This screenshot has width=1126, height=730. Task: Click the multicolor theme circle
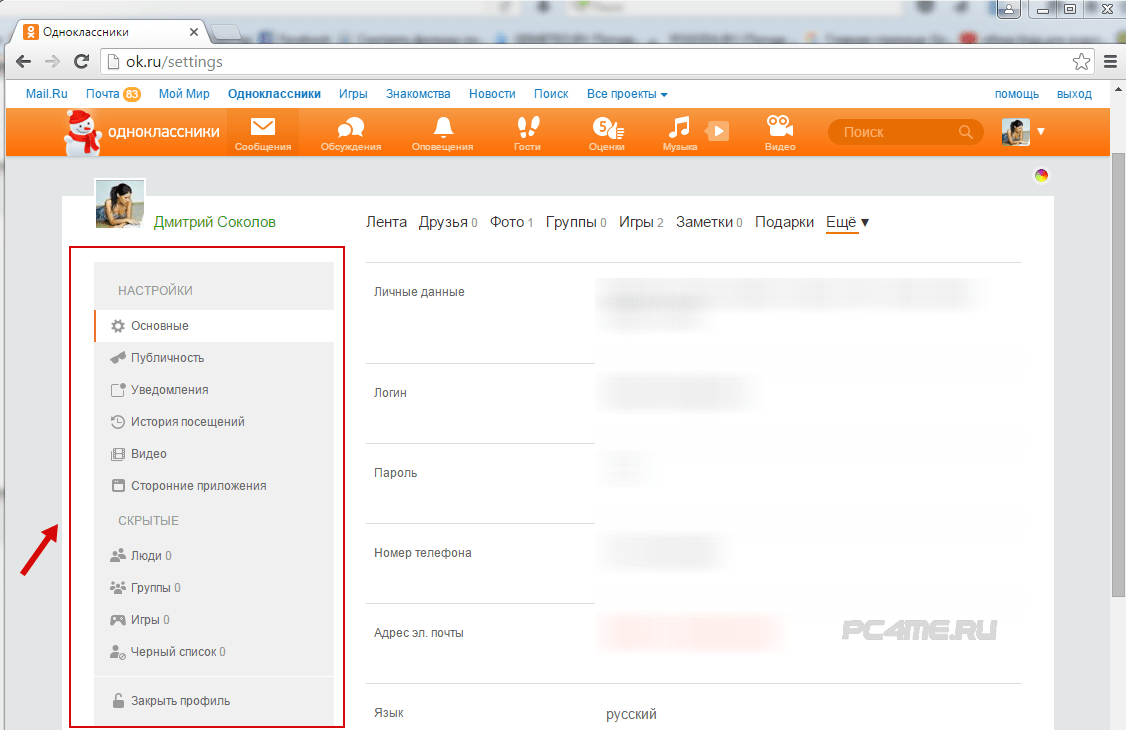(1041, 176)
